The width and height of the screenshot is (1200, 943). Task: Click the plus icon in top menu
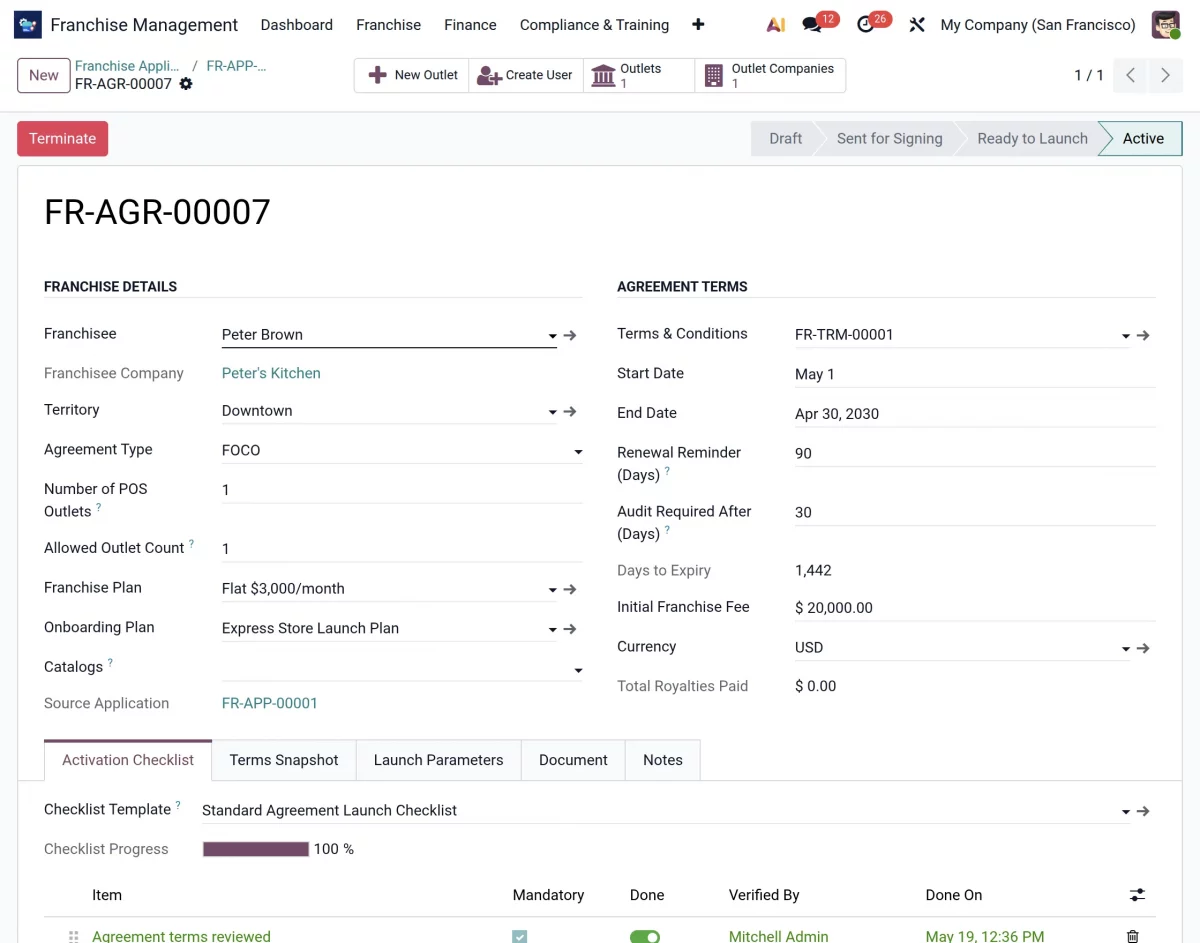698,25
